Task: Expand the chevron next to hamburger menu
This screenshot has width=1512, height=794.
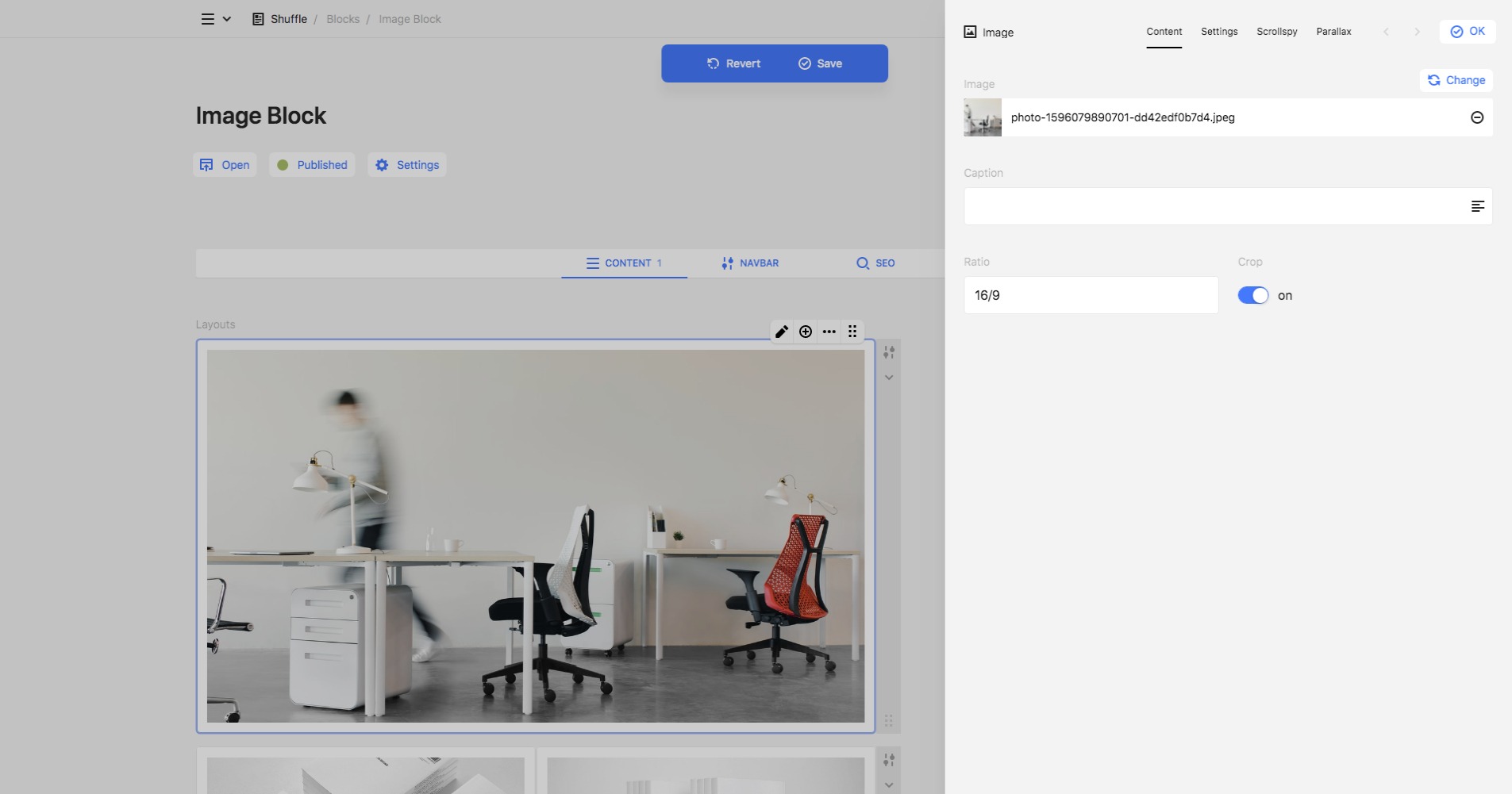Action: coord(227,19)
